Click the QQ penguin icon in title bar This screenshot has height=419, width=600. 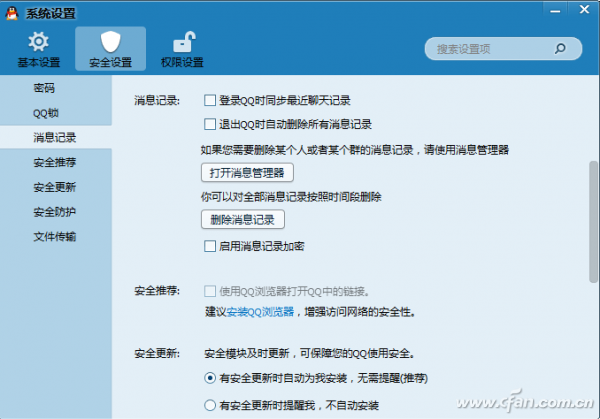tap(12, 13)
